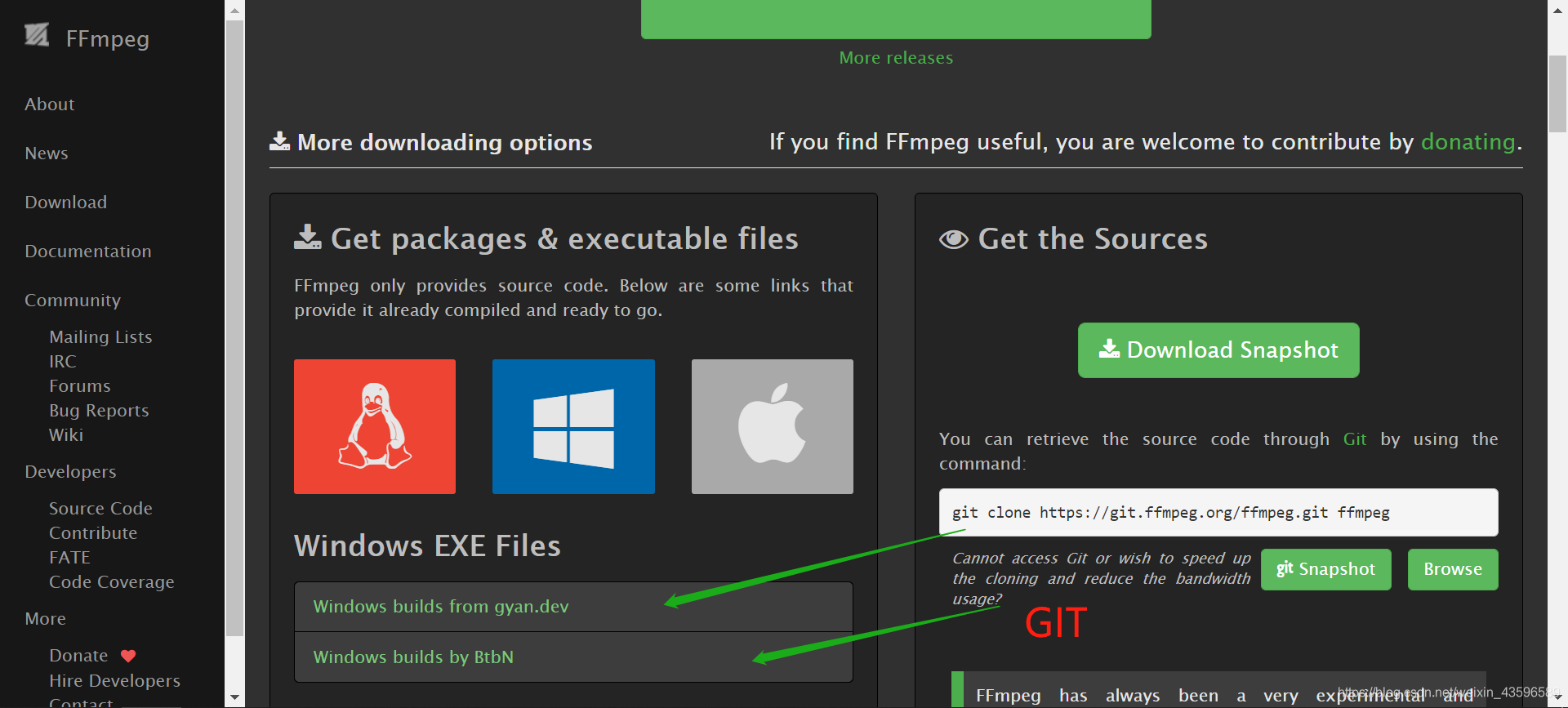Select the Linux penguin packages icon

tap(375, 426)
